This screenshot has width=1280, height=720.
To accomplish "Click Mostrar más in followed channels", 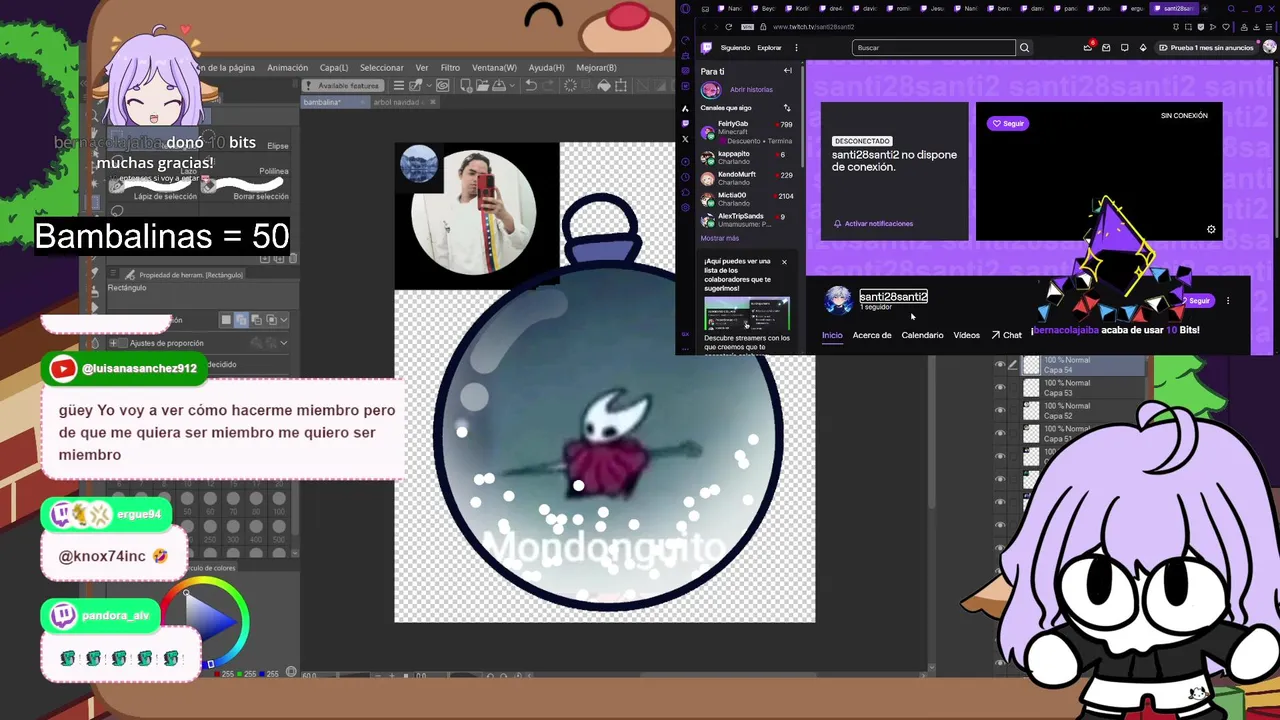I will (x=720, y=238).
